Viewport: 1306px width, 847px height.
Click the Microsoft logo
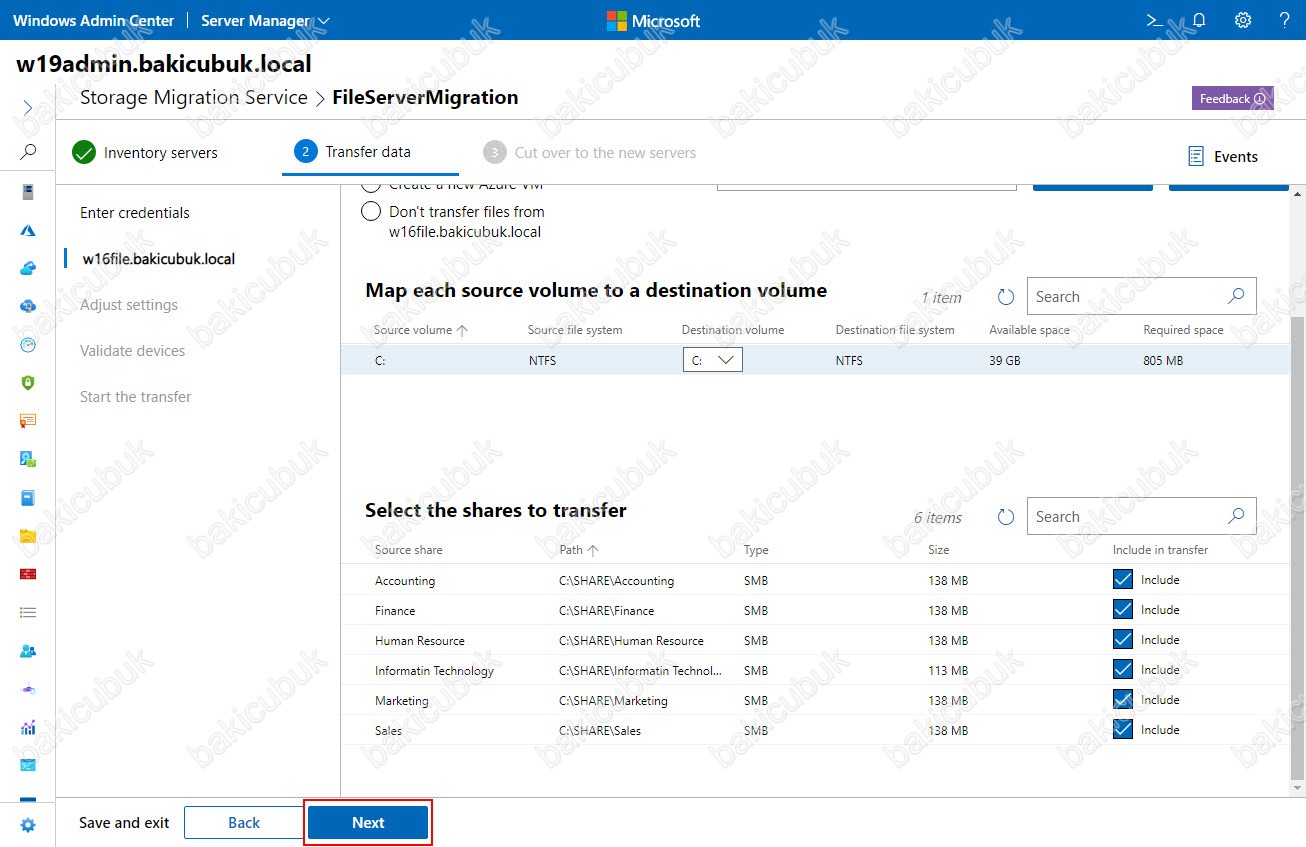tap(653, 20)
